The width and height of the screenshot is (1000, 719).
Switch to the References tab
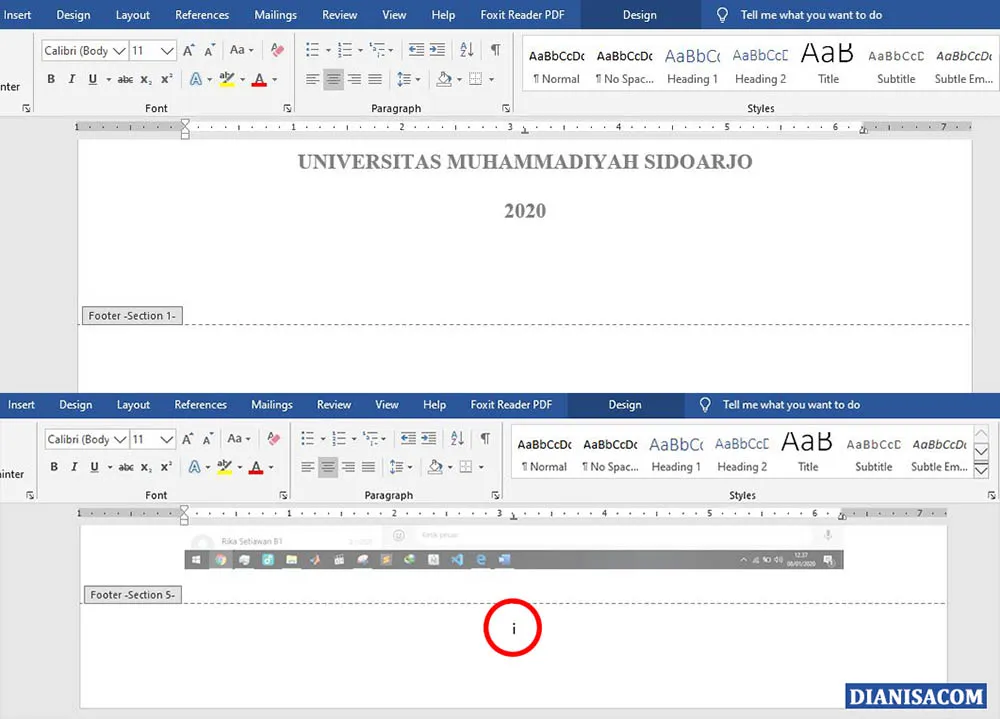(x=202, y=14)
